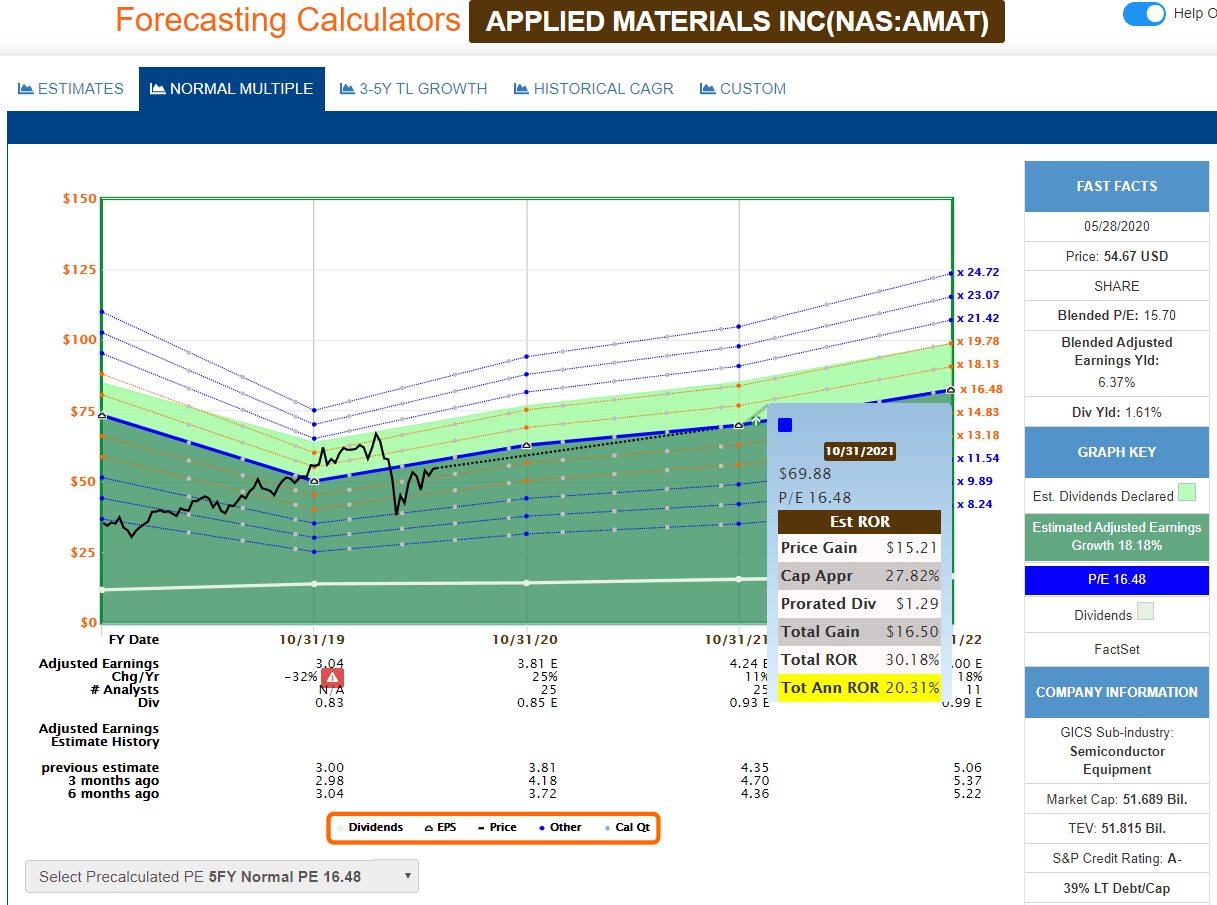Click Estimated Adjusted Earnings Growth 18.18% key

coord(1117,536)
